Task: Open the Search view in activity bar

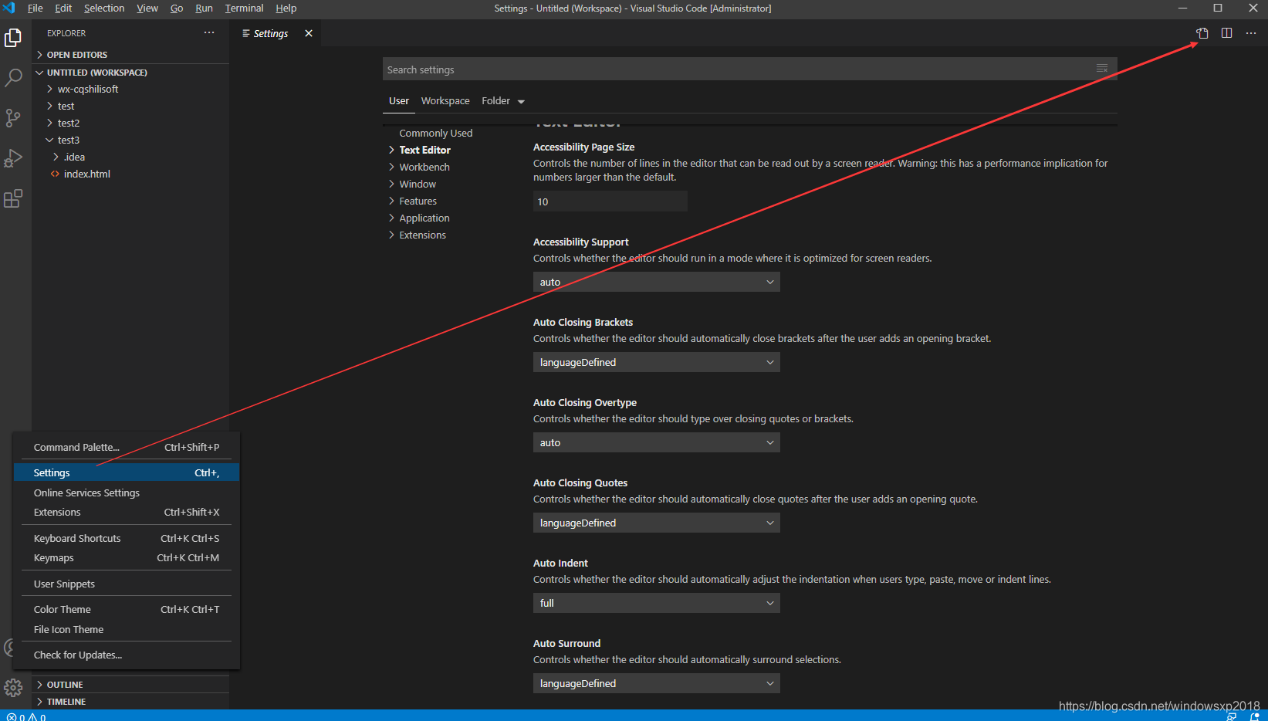Action: 13,78
